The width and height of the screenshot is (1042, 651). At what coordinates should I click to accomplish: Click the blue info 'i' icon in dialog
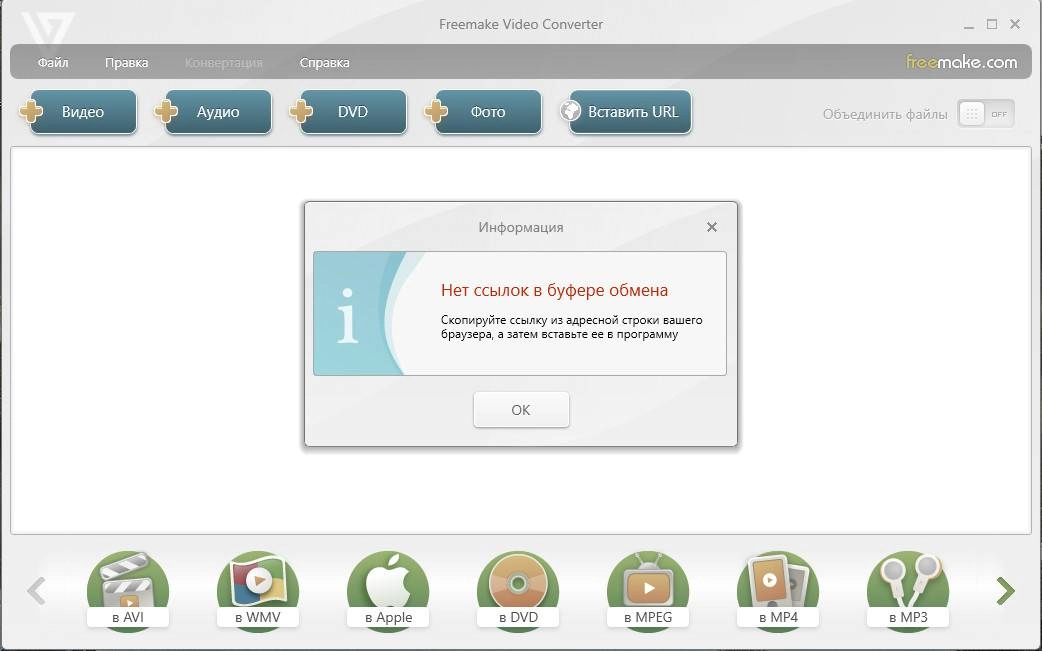pyautogui.click(x=348, y=316)
